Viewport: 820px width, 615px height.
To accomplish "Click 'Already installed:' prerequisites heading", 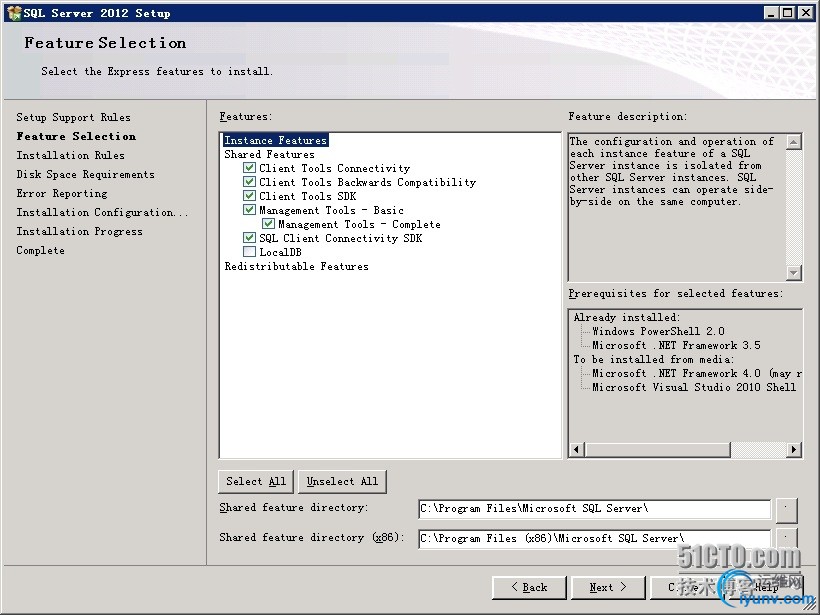I will [627, 317].
